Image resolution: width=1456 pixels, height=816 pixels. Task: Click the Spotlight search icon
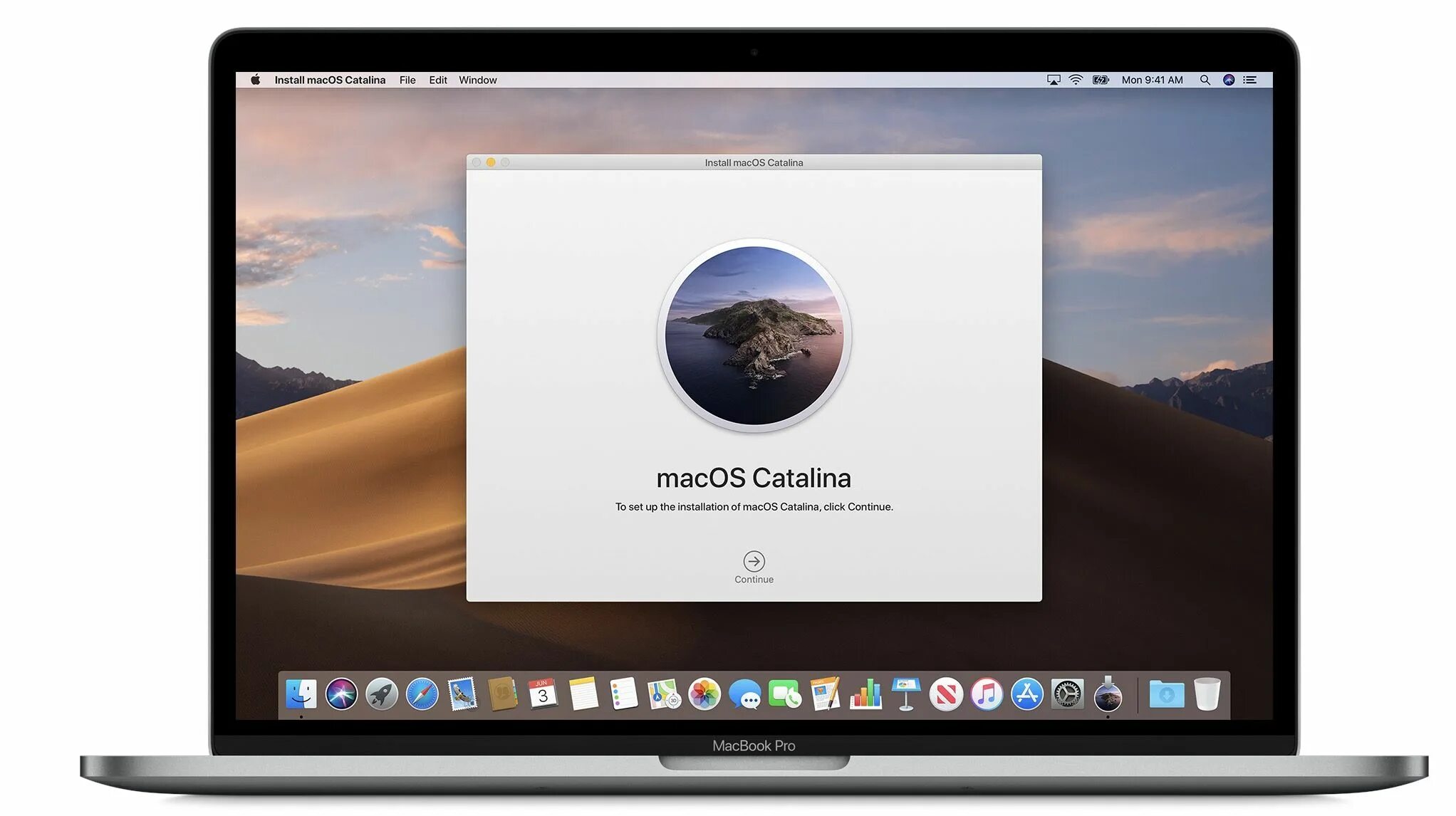[1205, 80]
